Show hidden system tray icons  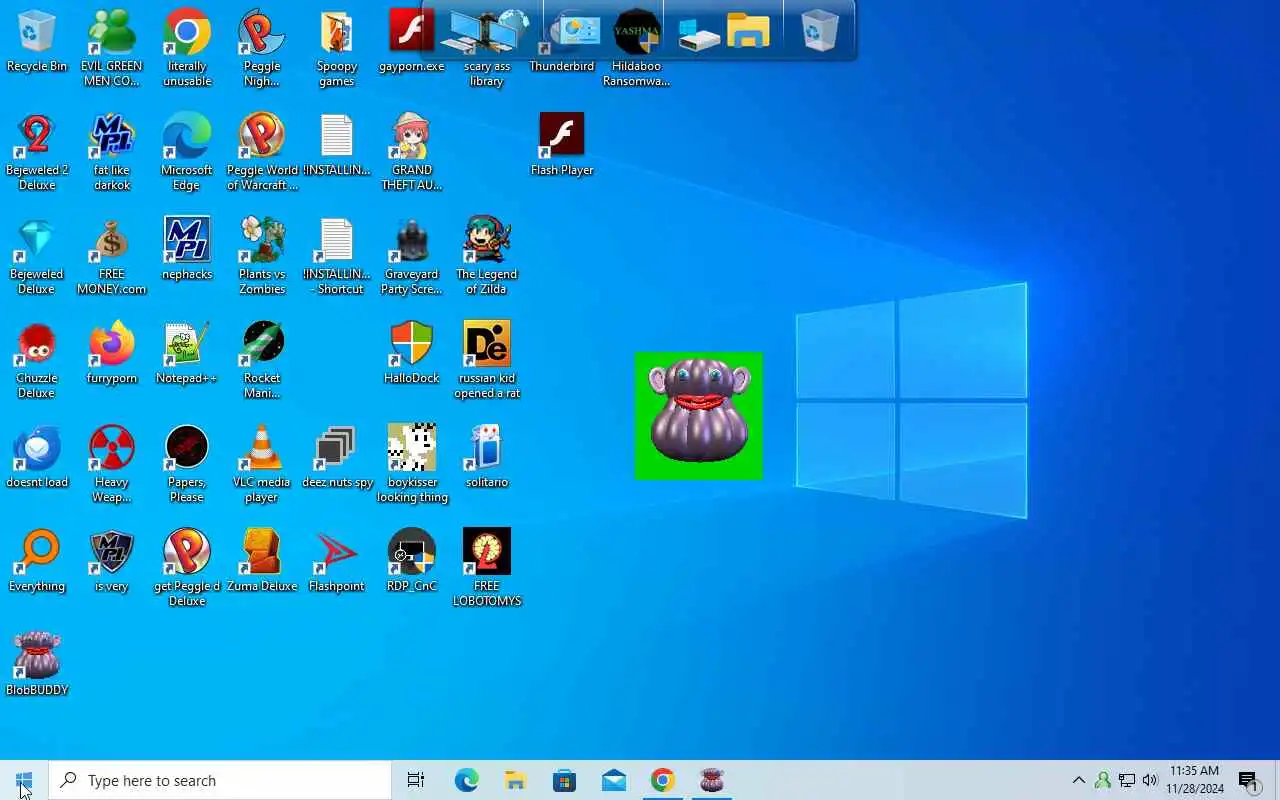pos(1078,780)
